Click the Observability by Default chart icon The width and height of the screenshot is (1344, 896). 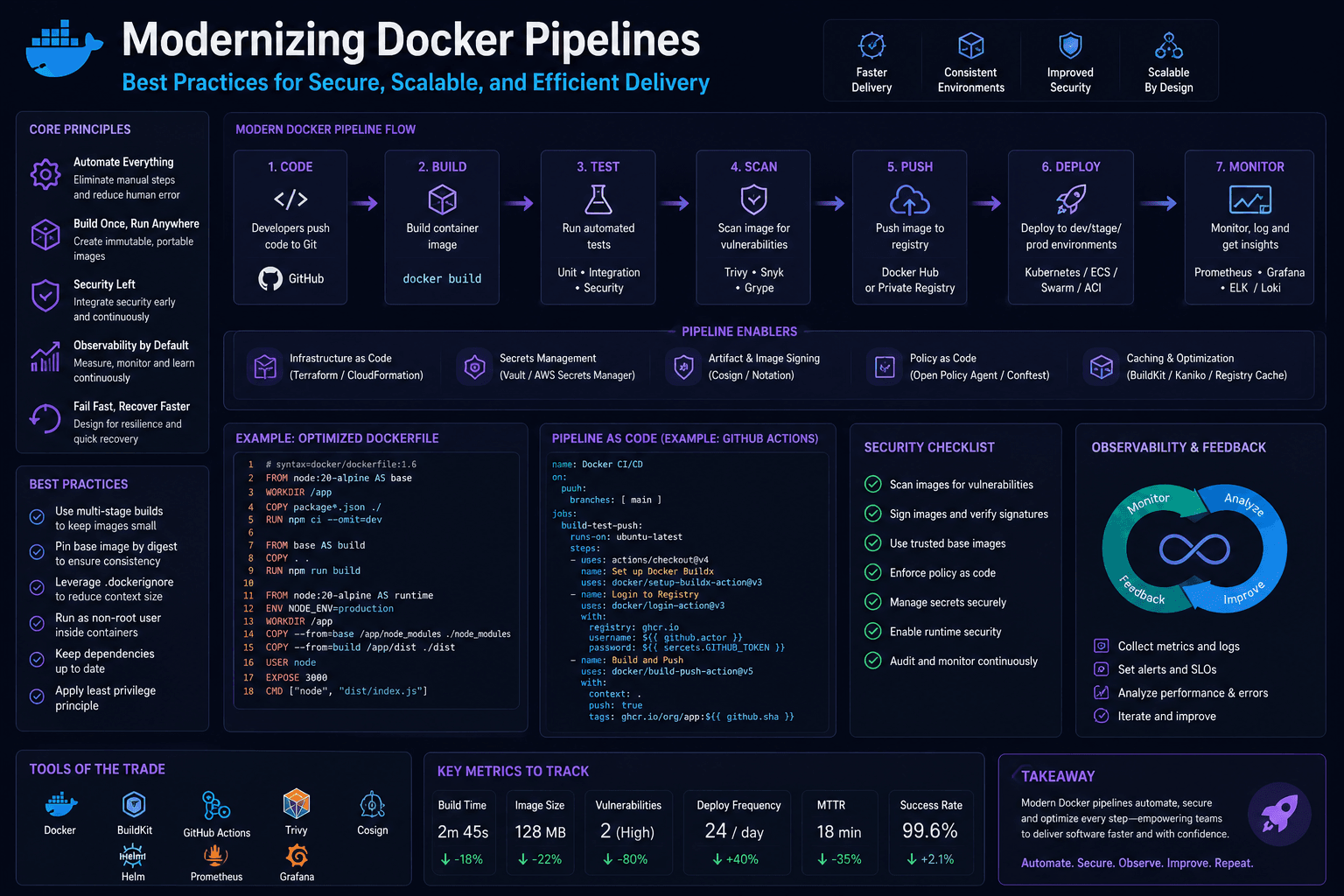click(45, 357)
